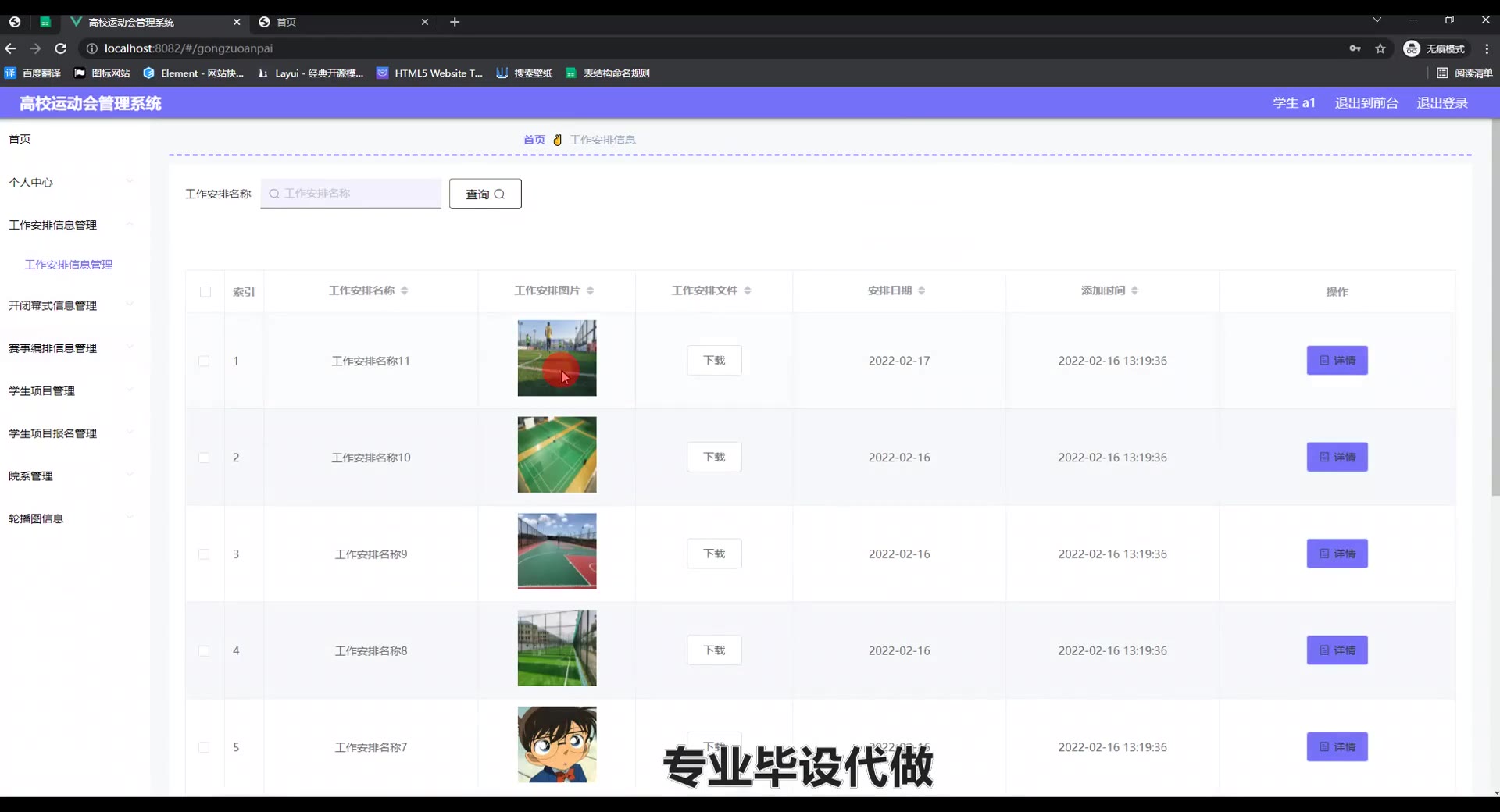
Task: Sort by 安排日期 column sort arrows
Action: coord(922,290)
